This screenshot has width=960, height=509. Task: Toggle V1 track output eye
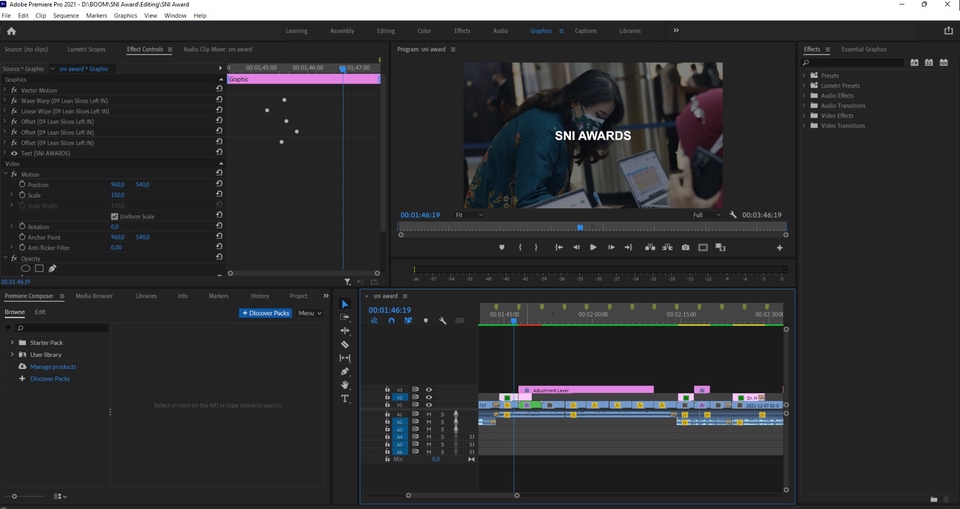[429, 405]
